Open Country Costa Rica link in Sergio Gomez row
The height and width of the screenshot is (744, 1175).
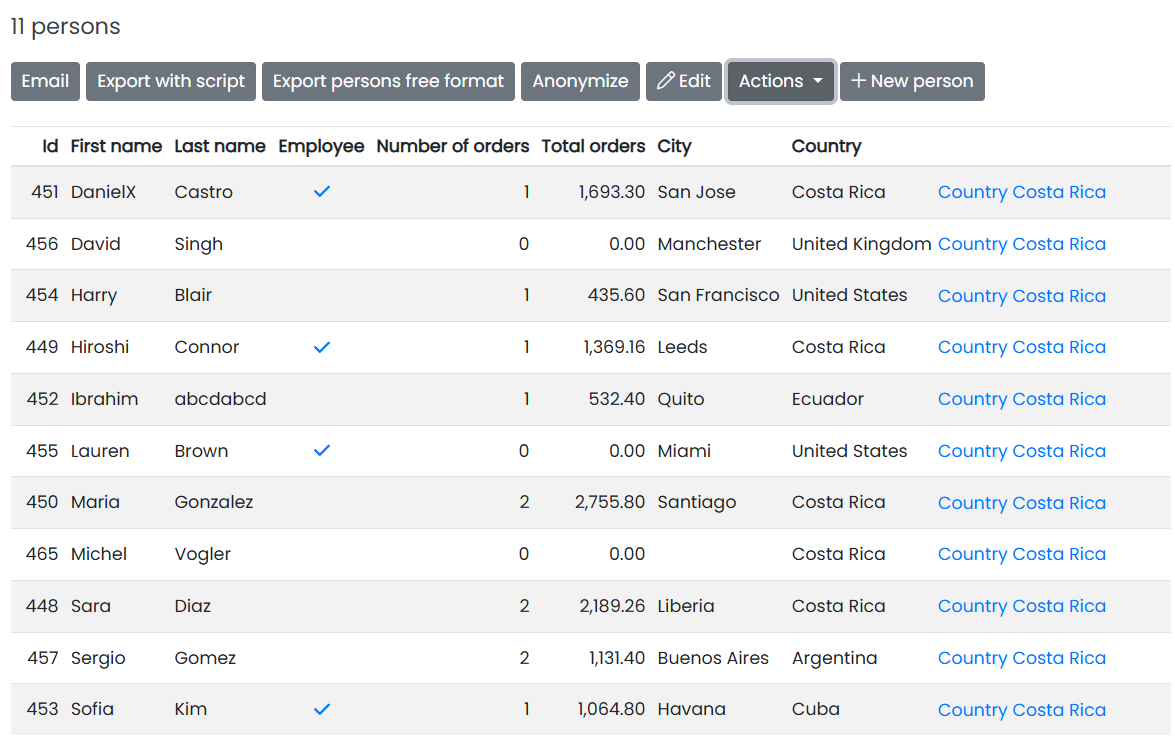[1021, 658]
